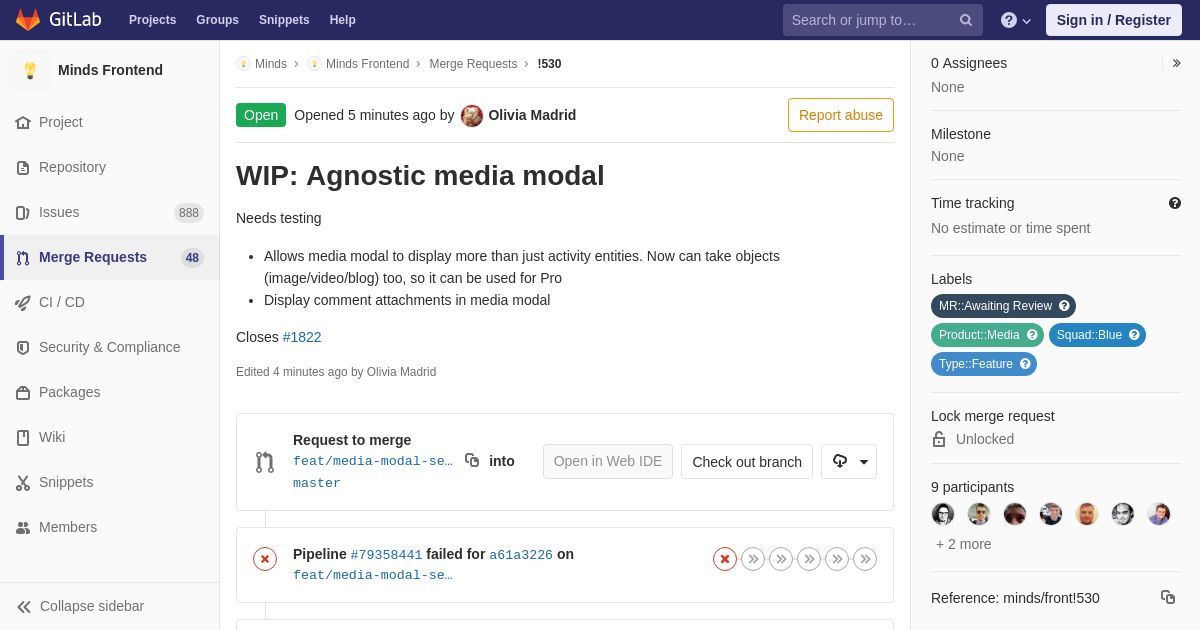Open the Groups menu in the top navigation
Screen dimensions: 1200x630
click(x=217, y=20)
